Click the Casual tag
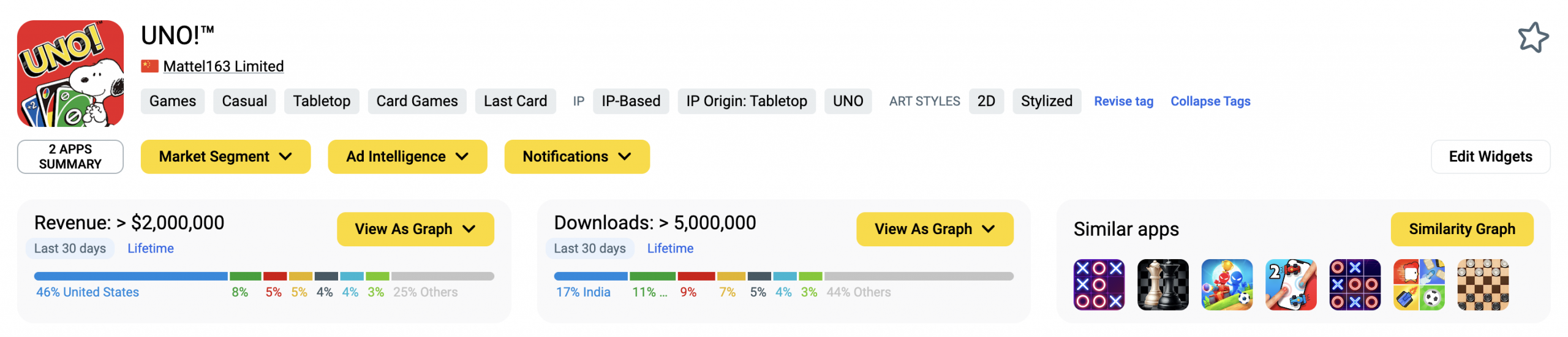Viewport: 1568px width, 337px height. click(x=244, y=101)
